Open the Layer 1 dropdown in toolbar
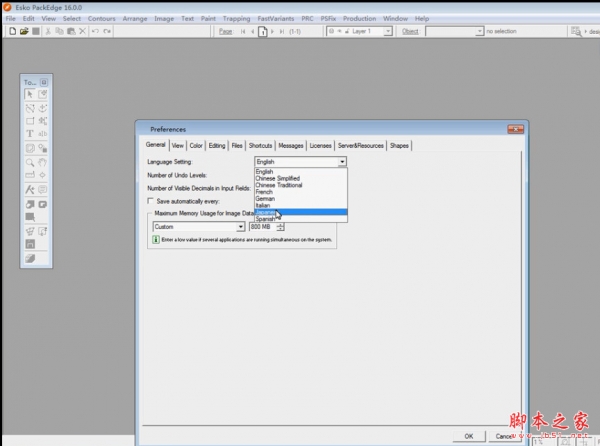 coord(392,31)
